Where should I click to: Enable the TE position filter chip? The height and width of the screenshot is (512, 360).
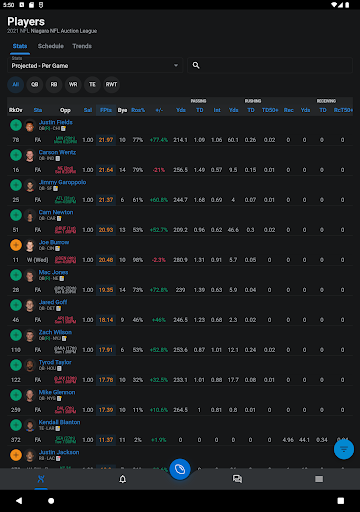[92, 85]
